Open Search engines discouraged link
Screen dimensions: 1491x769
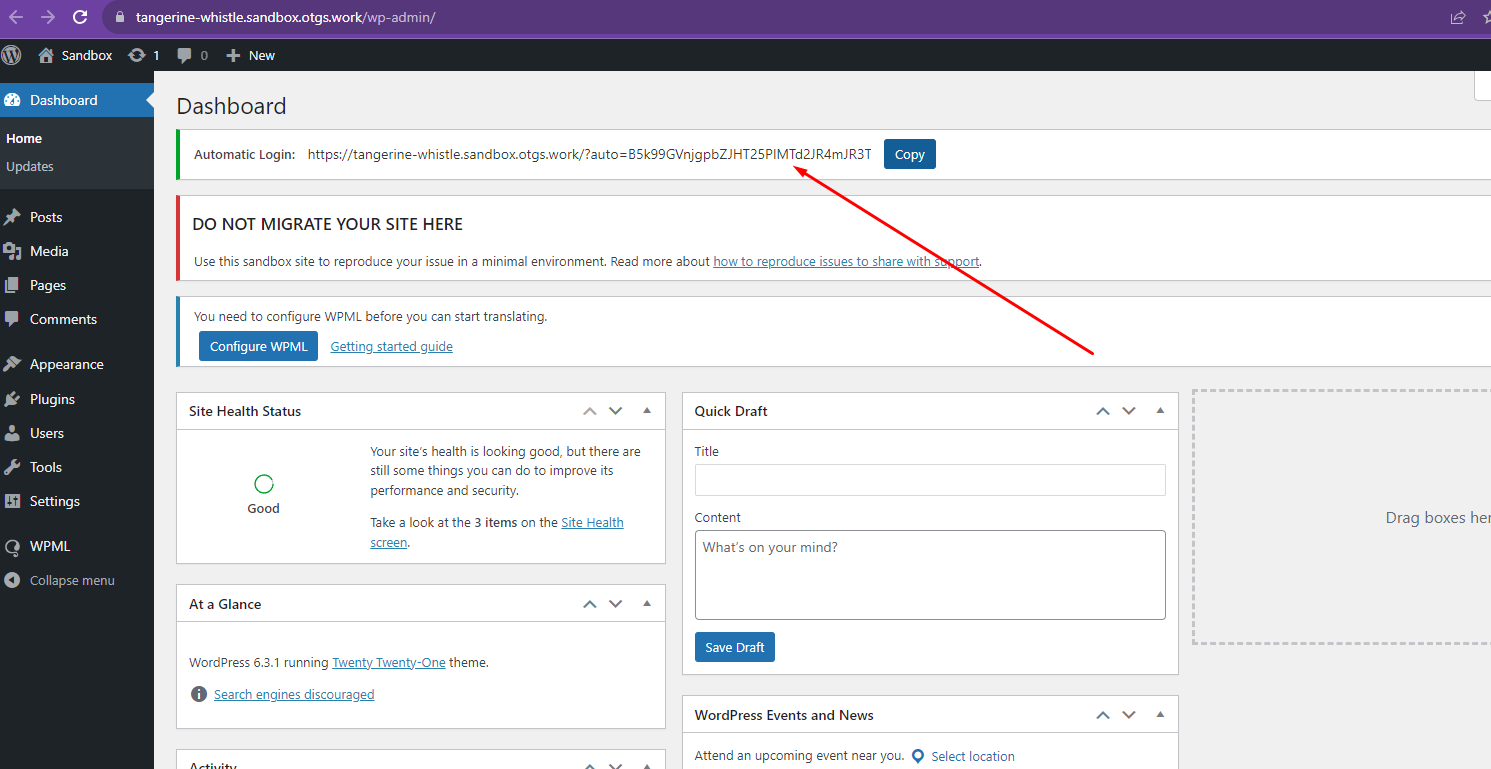294,694
